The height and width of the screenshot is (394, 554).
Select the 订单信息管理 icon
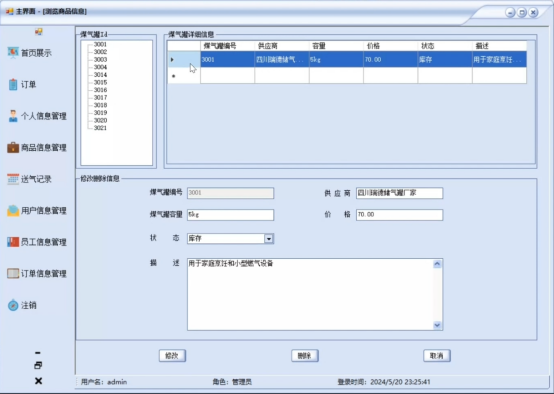pyautogui.click(x=13, y=274)
